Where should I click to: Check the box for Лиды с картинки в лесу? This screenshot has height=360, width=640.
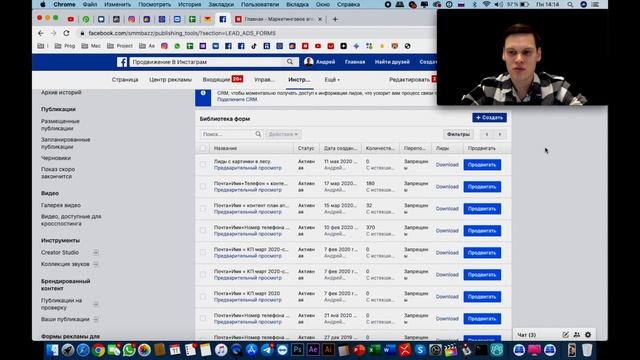pyautogui.click(x=203, y=164)
